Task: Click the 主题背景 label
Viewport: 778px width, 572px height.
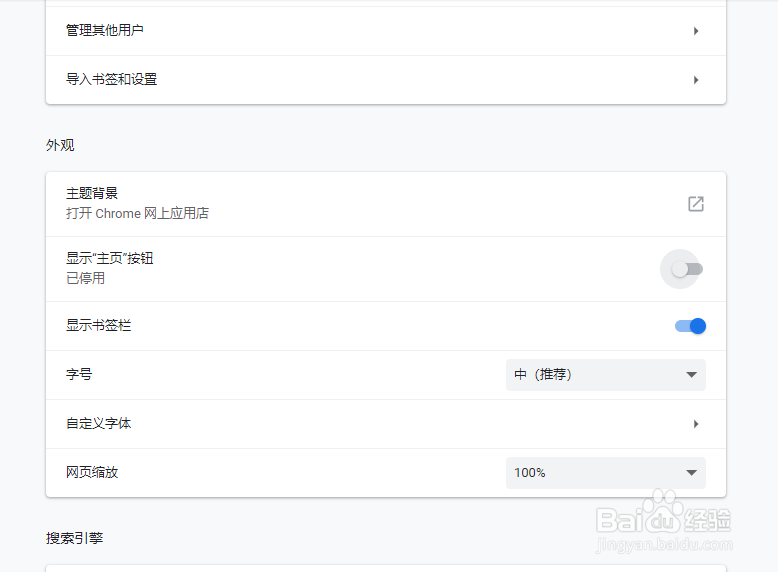Action: pos(92,194)
